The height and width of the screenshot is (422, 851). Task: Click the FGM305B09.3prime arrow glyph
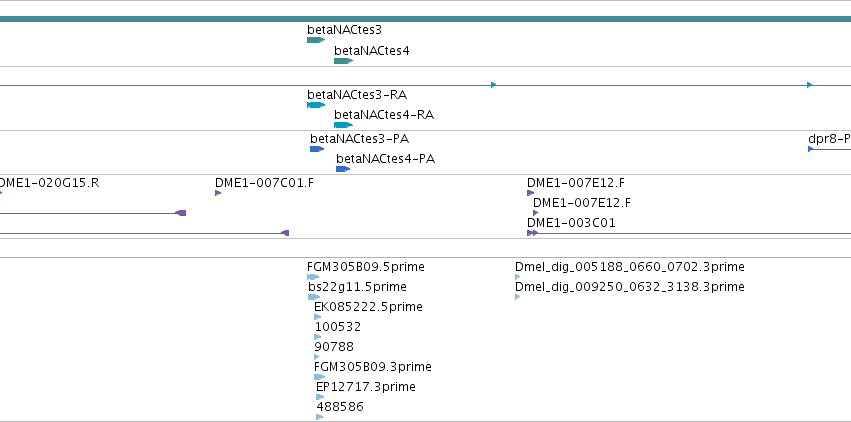[319, 377]
